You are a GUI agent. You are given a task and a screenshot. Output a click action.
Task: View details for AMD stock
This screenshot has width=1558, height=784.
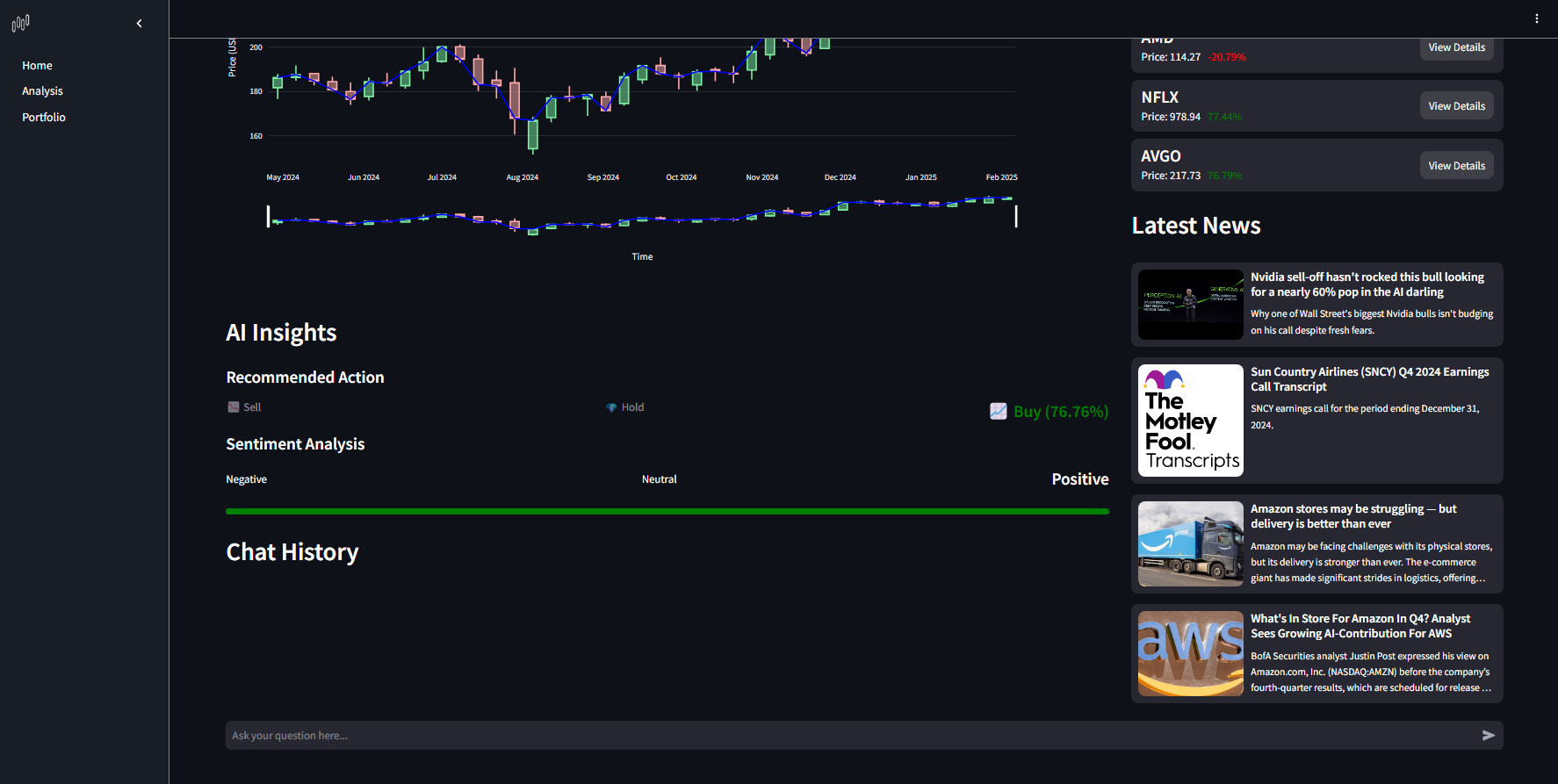(1456, 47)
